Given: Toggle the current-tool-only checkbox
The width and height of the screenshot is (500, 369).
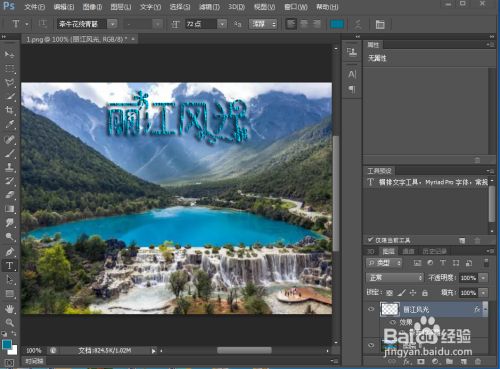Looking at the screenshot, I should (x=370, y=240).
